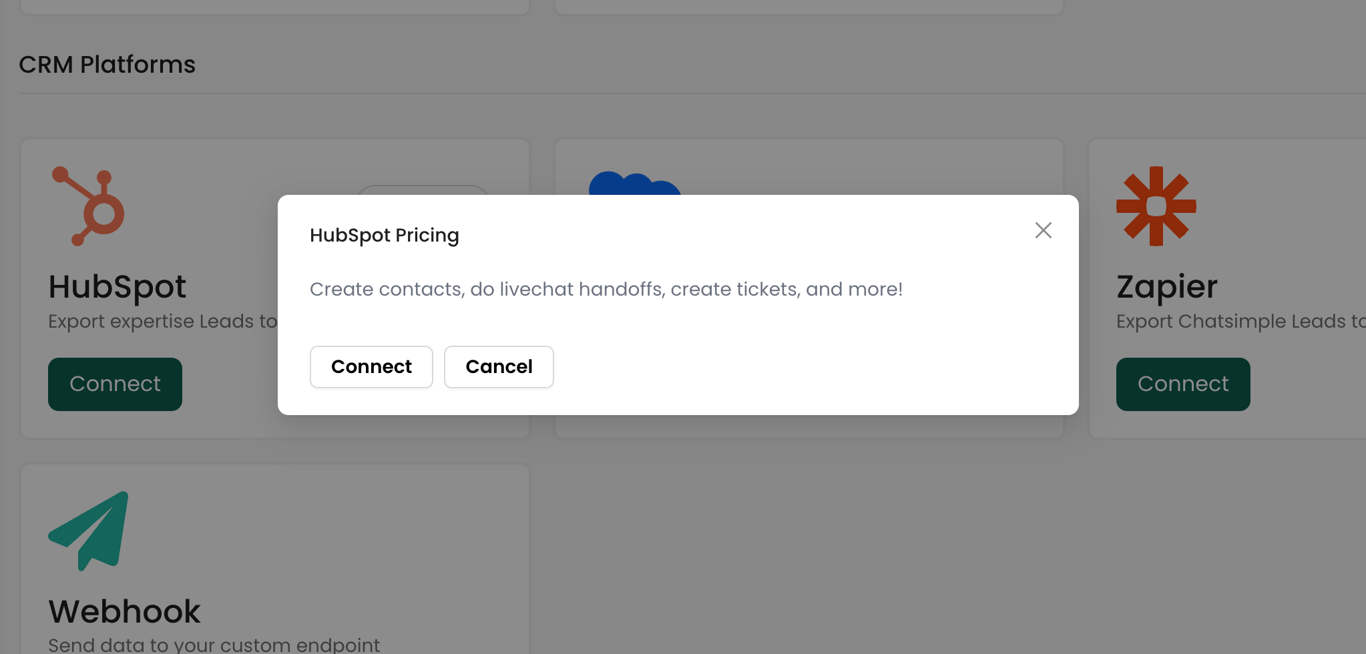Click the CRM Platforms section heading
Image resolution: width=1366 pixels, height=654 pixels.
click(x=107, y=65)
